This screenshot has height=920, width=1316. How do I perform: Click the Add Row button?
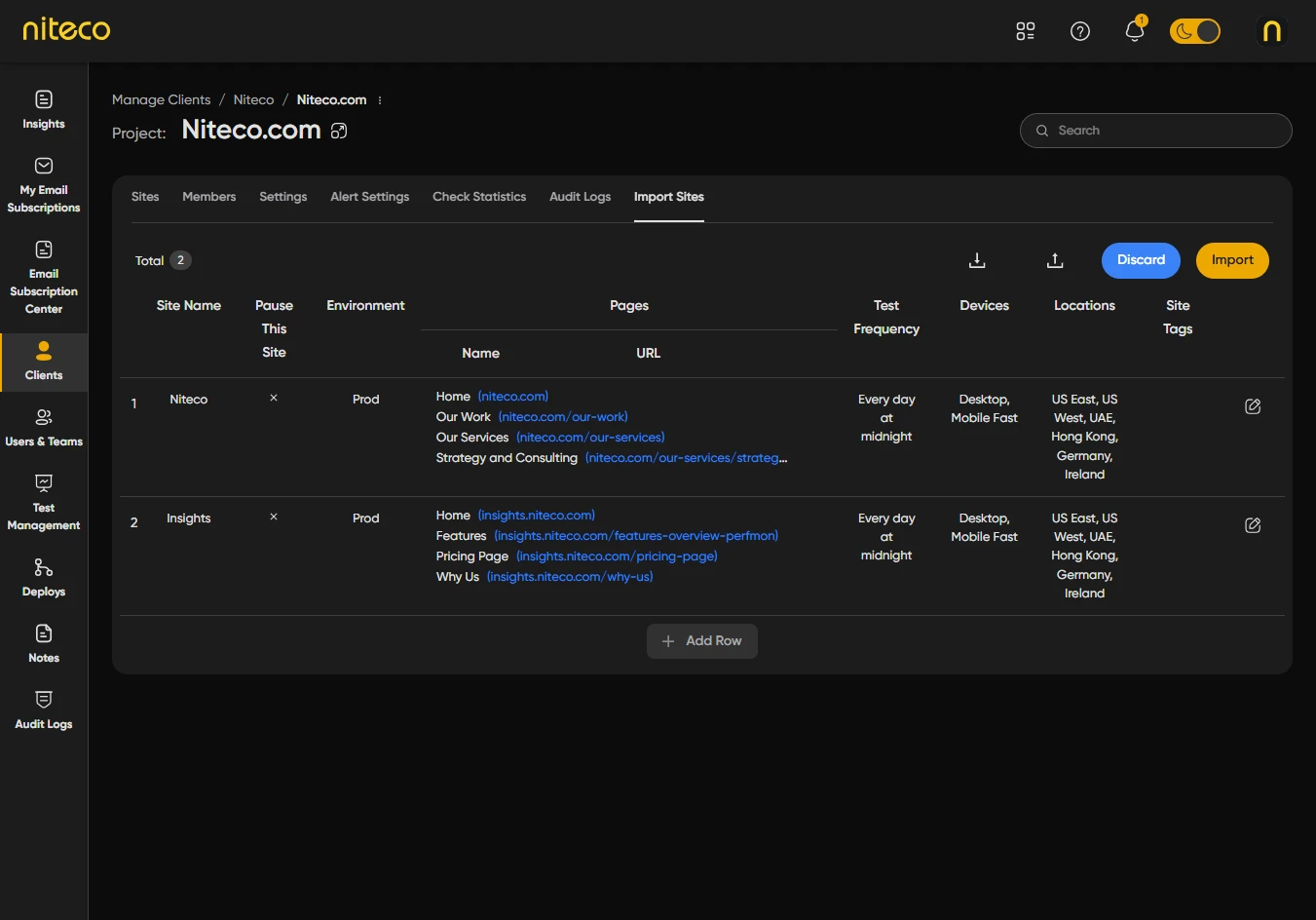coord(701,641)
